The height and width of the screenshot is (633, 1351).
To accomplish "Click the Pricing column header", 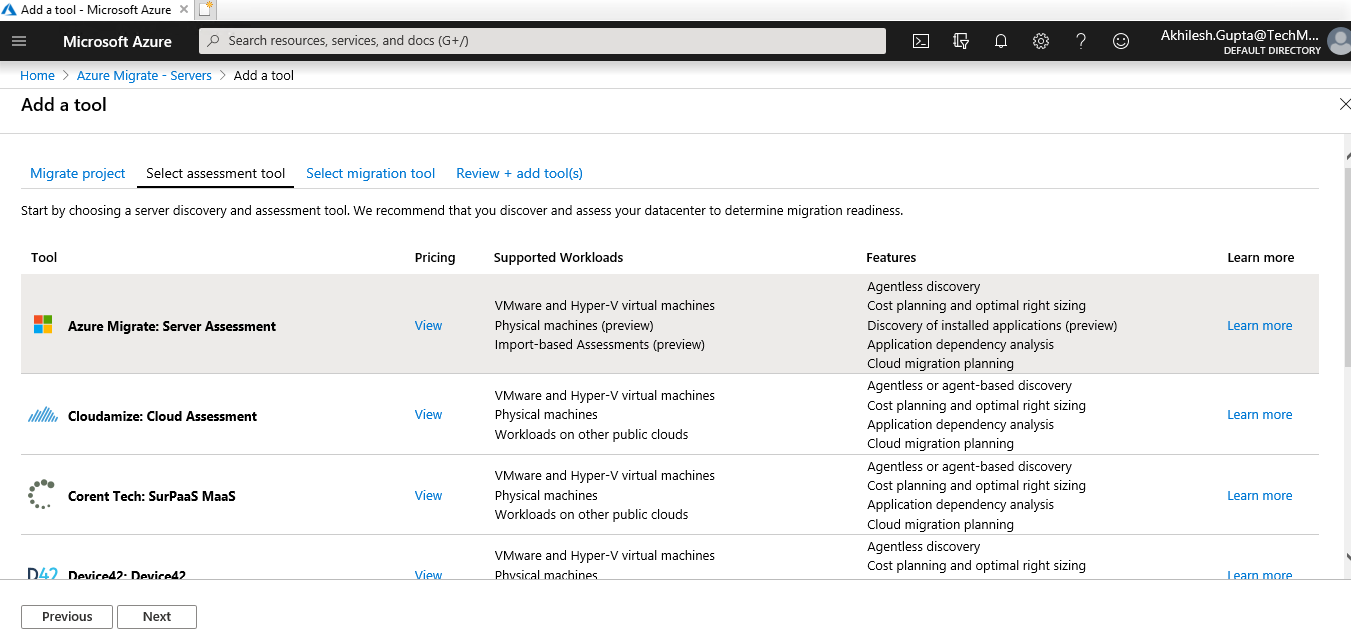I will [x=435, y=257].
